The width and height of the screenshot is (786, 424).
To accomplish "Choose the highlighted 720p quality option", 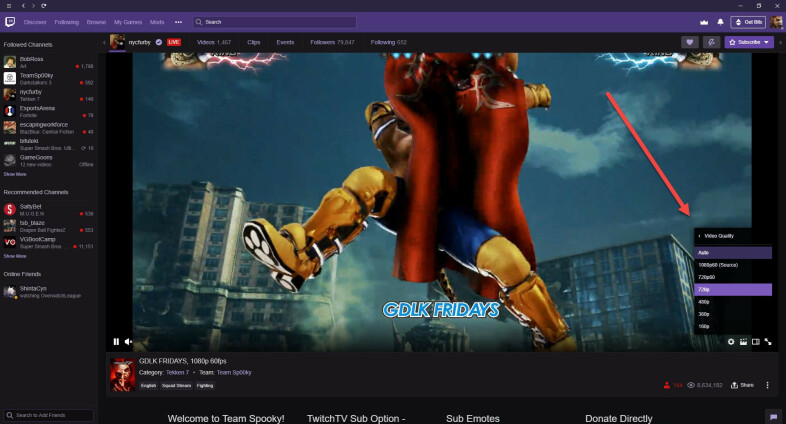I will tap(733, 290).
